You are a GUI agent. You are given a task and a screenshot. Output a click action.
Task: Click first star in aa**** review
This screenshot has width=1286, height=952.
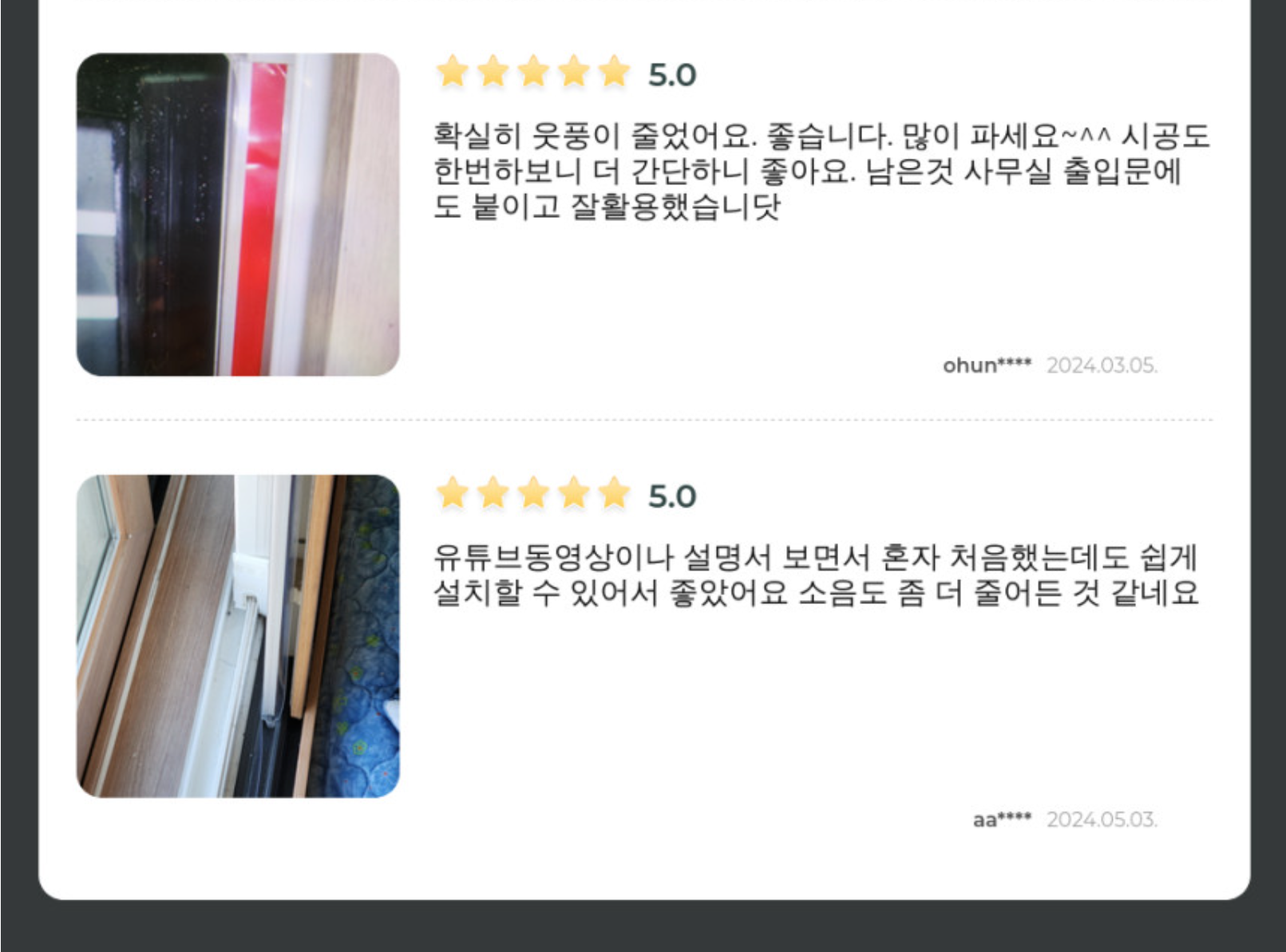pos(453,493)
